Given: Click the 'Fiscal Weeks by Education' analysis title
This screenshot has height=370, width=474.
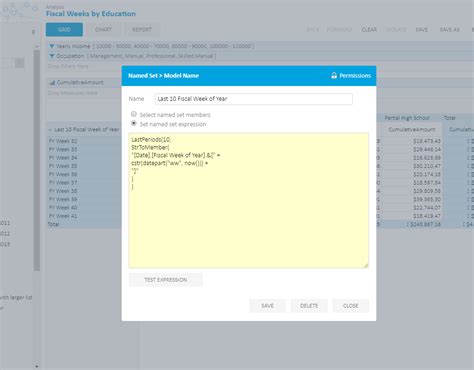Looking at the screenshot, I should [x=91, y=14].
